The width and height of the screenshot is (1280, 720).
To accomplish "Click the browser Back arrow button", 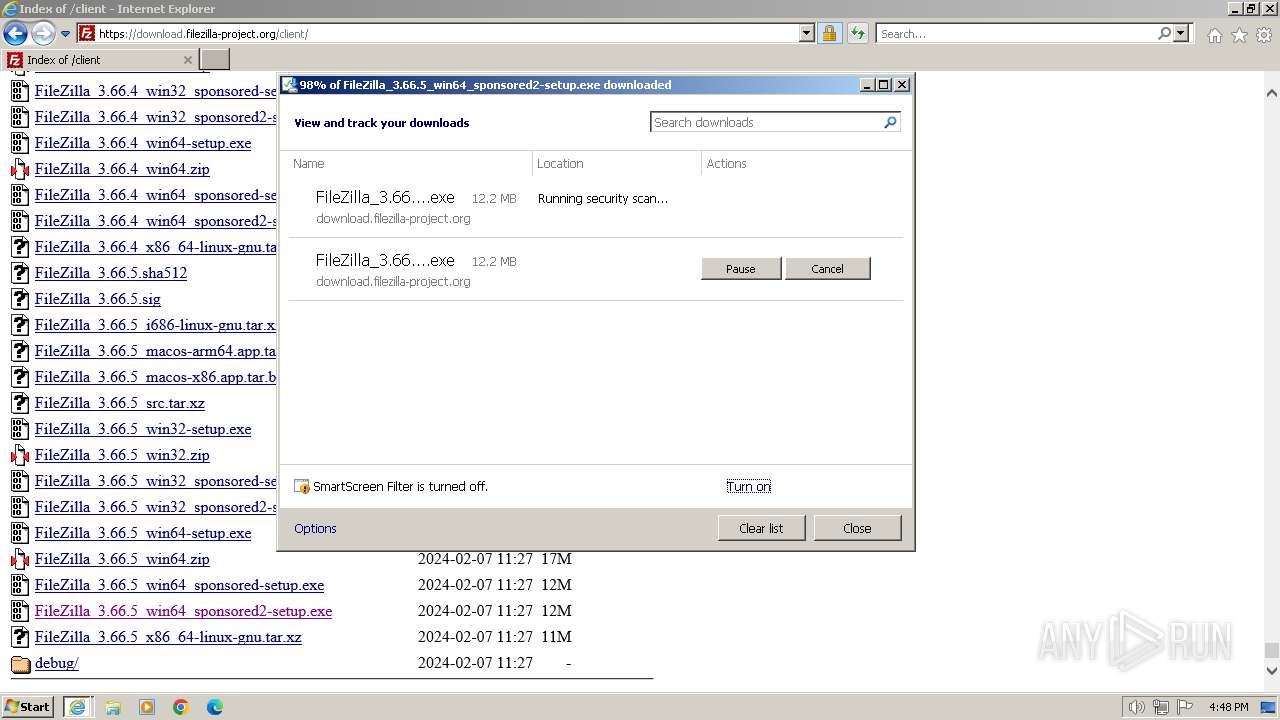I will click(x=15, y=34).
